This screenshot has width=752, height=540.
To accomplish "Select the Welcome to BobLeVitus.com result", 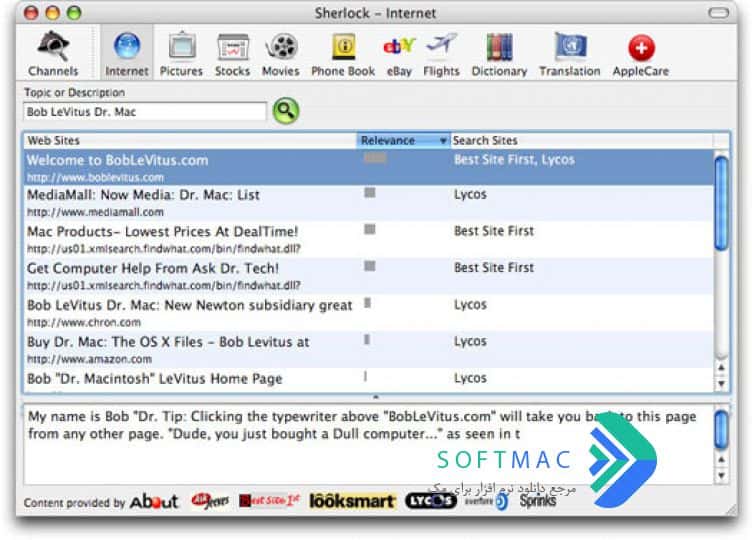I will (368, 167).
